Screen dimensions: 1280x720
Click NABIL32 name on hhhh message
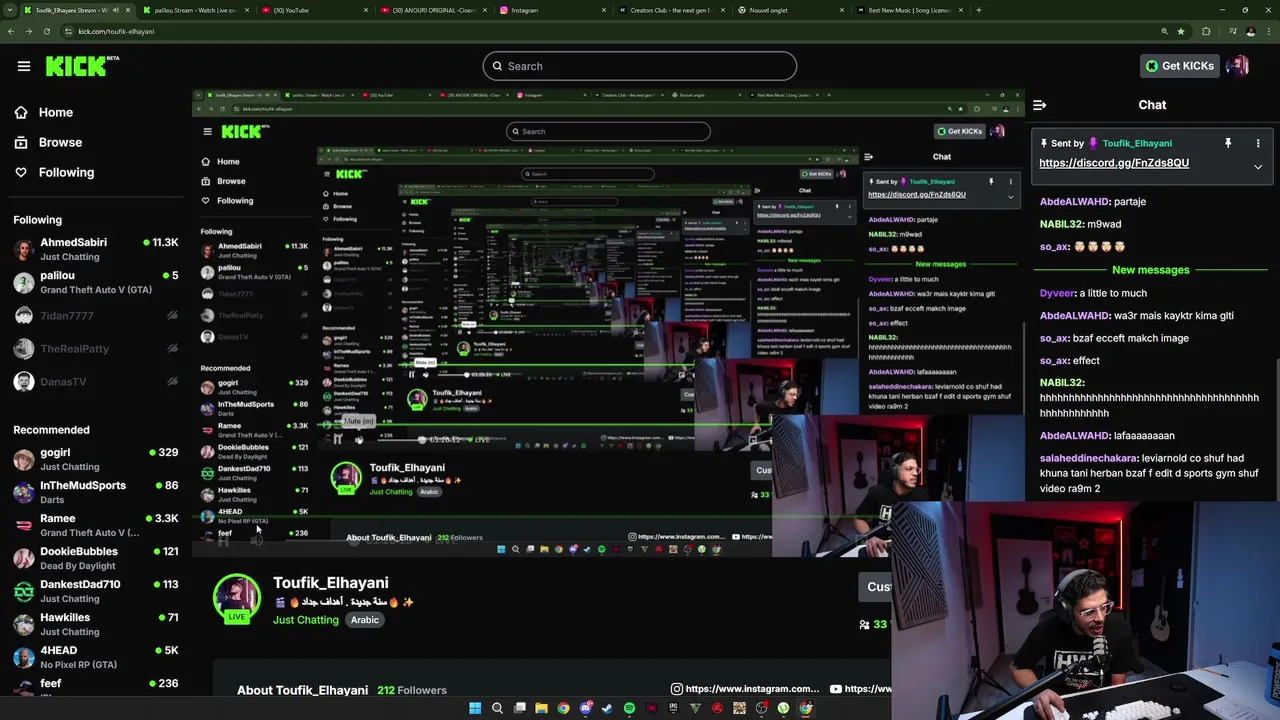tap(1062, 383)
